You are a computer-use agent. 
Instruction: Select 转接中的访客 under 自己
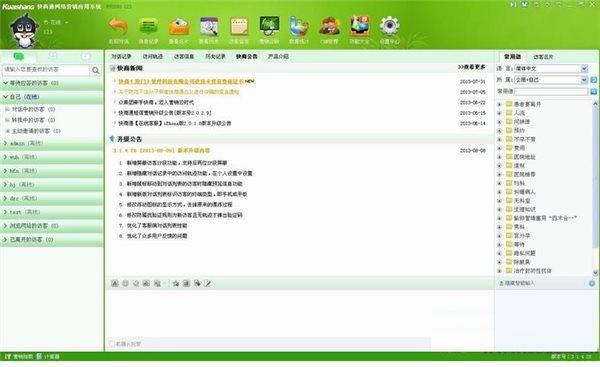(x=34, y=120)
